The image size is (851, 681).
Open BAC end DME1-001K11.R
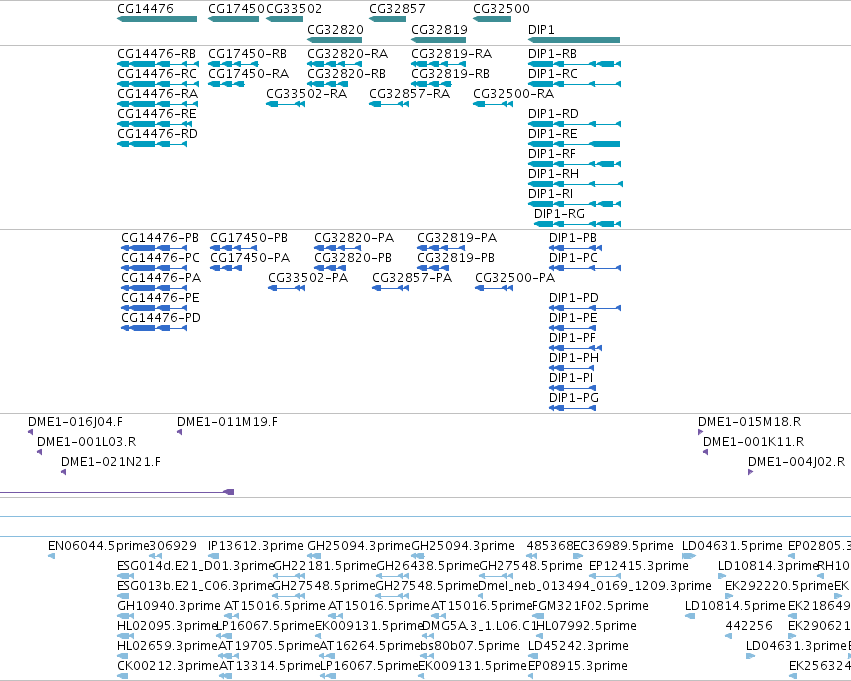point(754,442)
